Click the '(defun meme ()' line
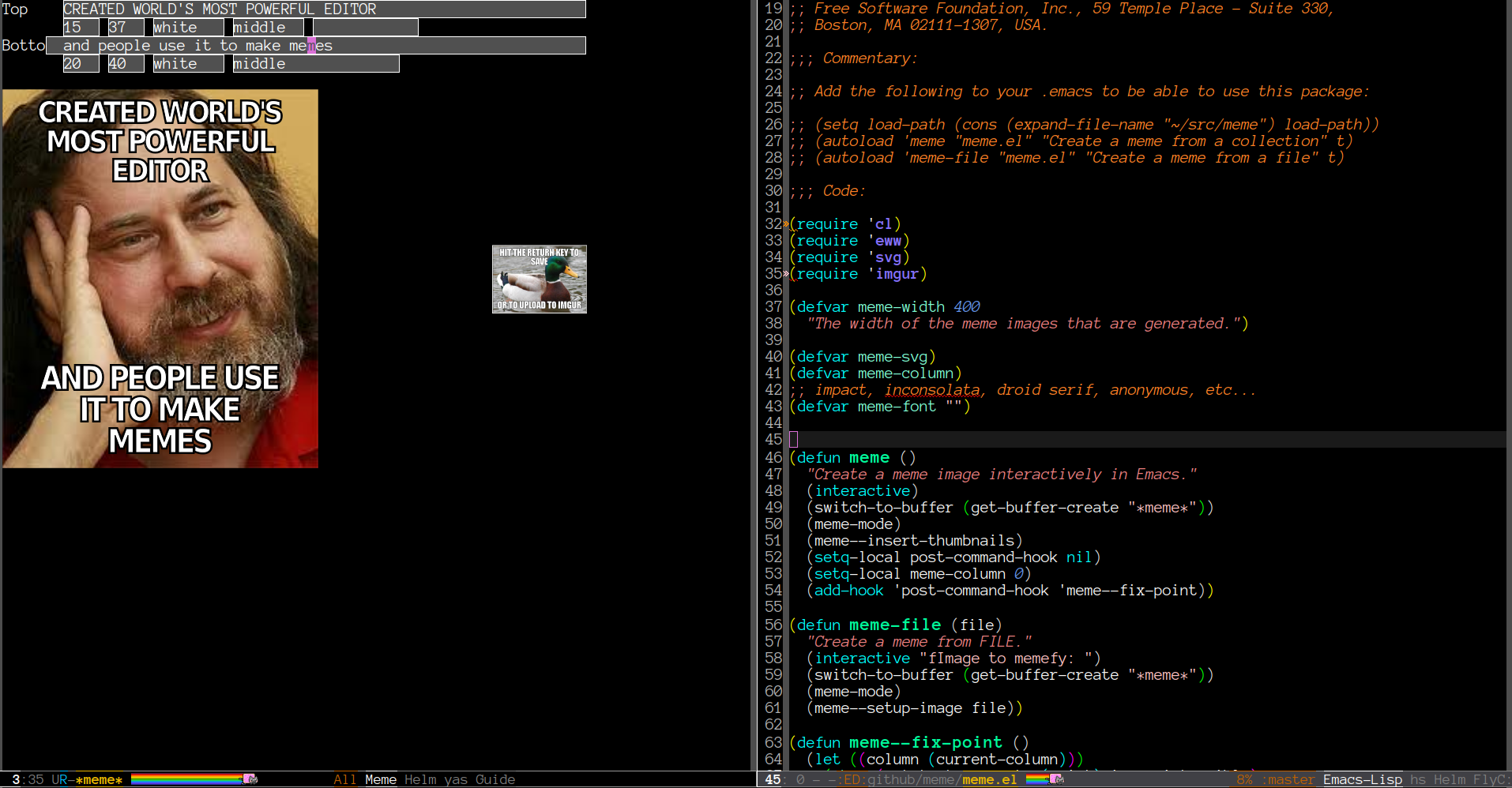The height and width of the screenshot is (788, 1512). [852, 458]
